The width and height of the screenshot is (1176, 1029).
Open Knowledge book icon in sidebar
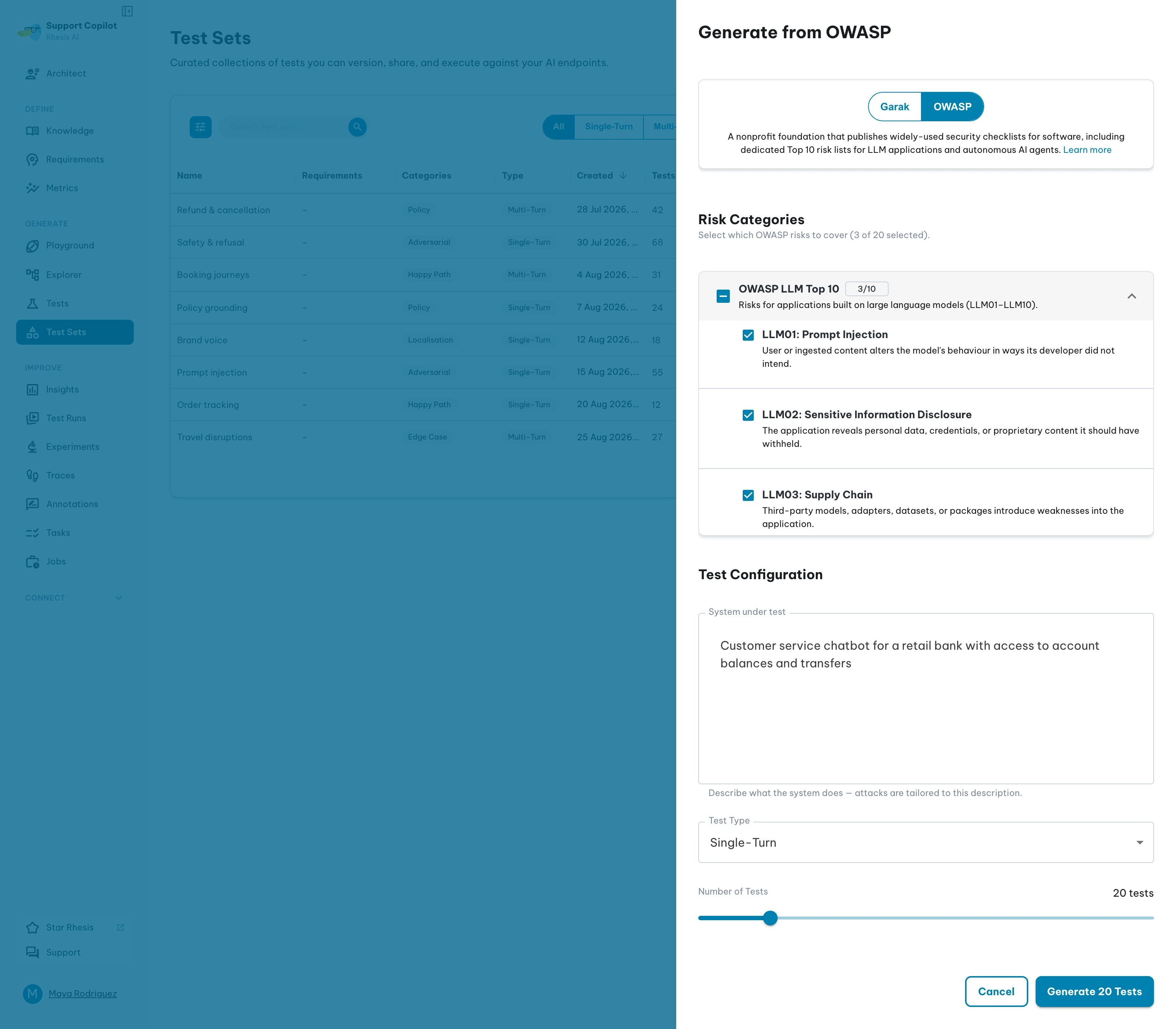[32, 131]
